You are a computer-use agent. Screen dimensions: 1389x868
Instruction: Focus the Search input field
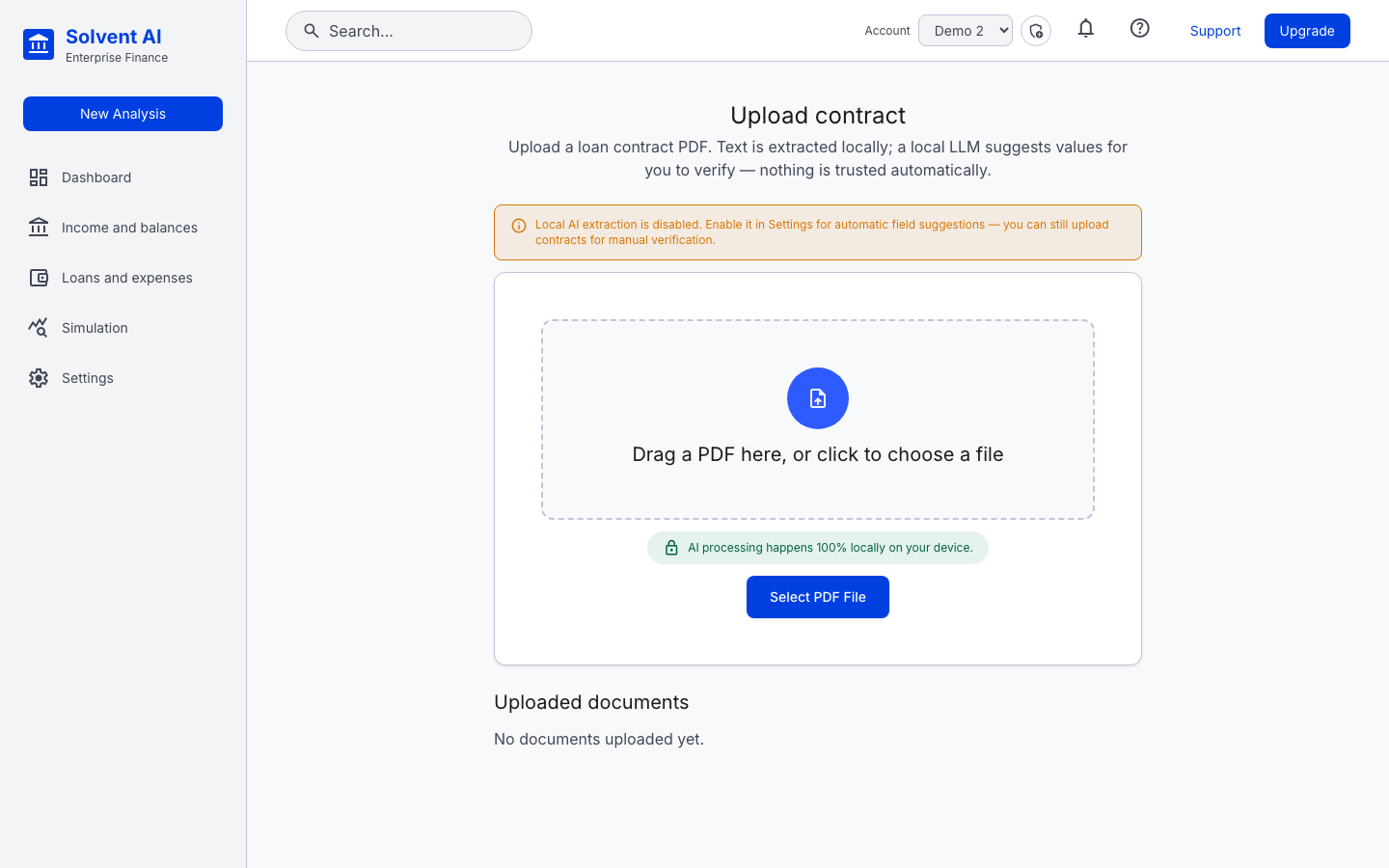pyautogui.click(x=409, y=31)
